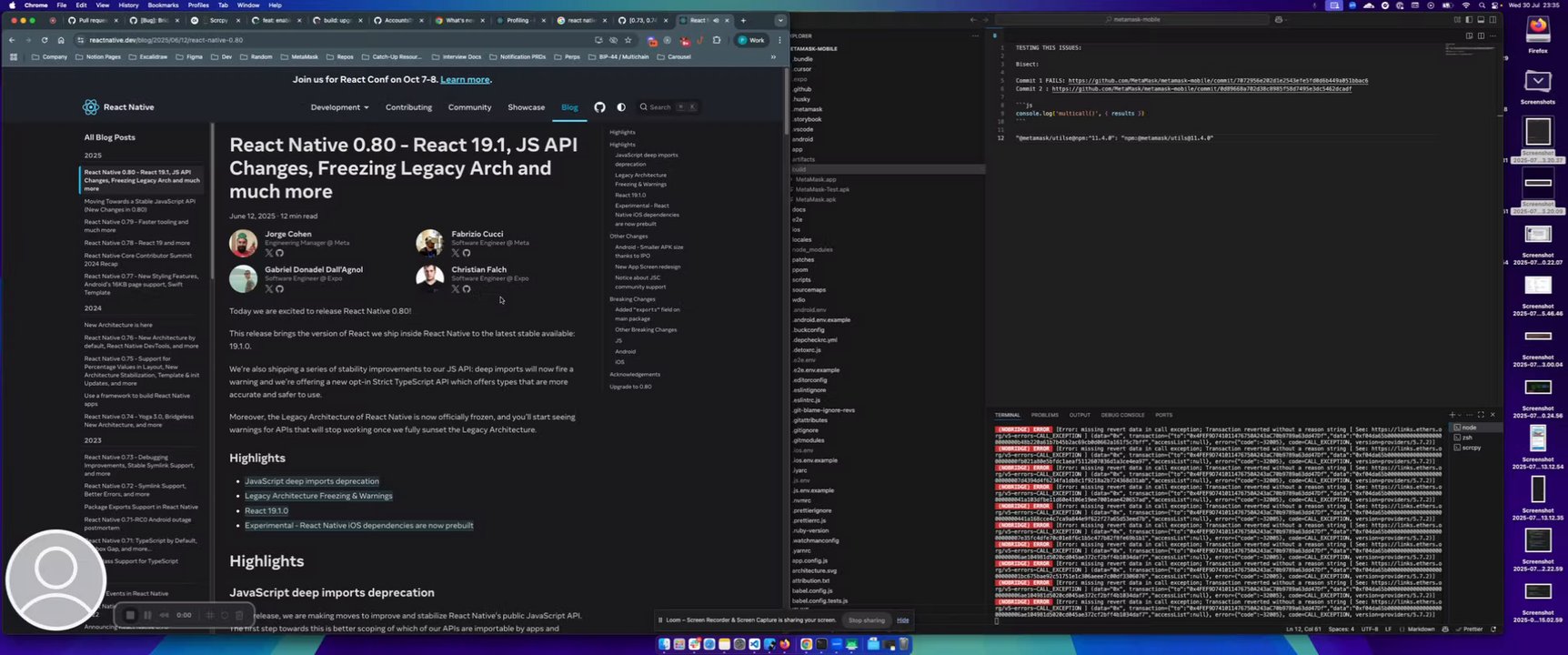Switch to the PORTS tab in VS Code panel
This screenshot has width=1568, height=655.
point(1163,415)
